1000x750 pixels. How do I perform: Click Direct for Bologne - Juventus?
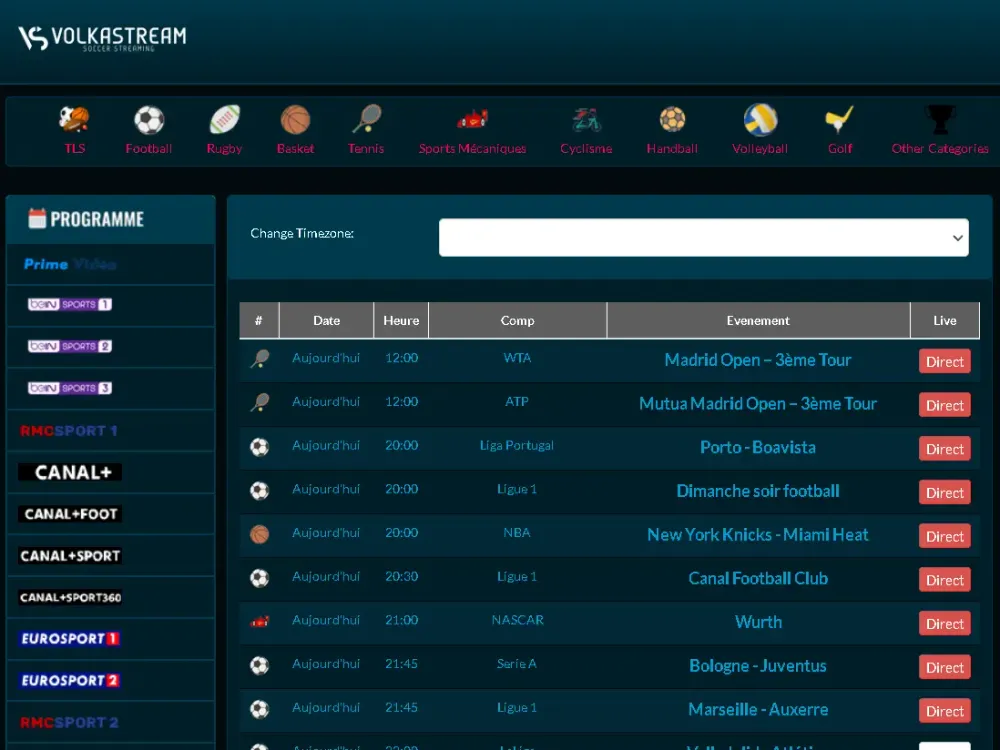point(945,667)
